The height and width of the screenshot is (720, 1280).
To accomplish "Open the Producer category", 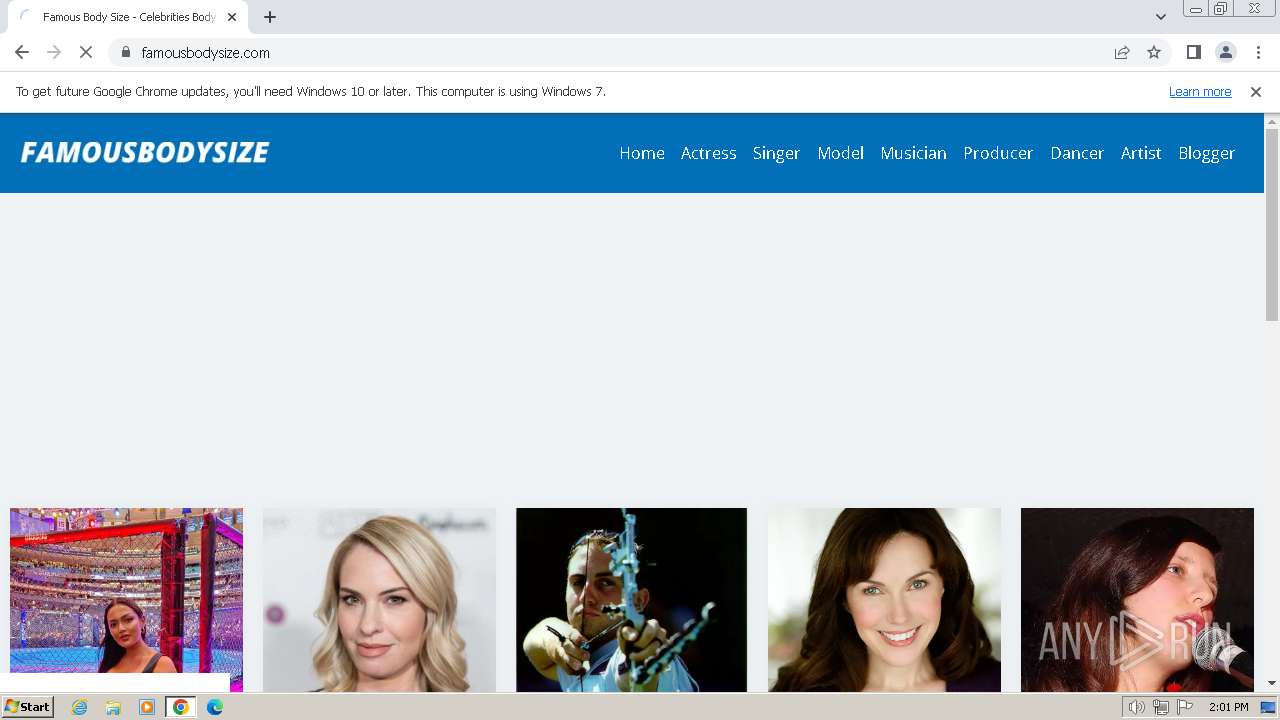I will click(x=998, y=153).
